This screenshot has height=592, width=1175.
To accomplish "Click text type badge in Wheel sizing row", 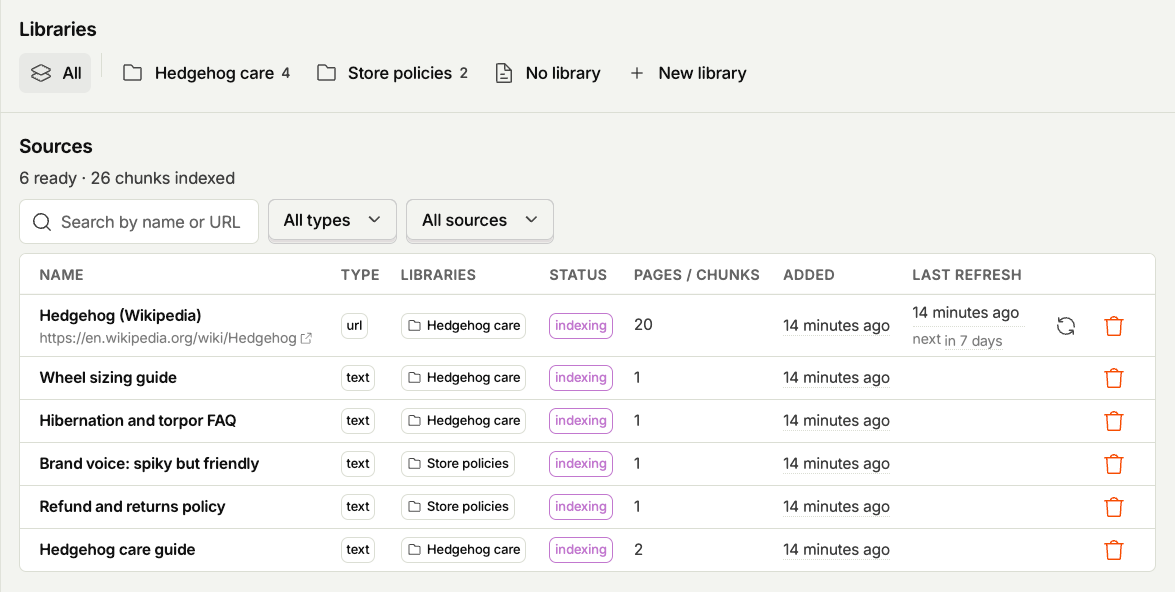I will pyautogui.click(x=358, y=378).
